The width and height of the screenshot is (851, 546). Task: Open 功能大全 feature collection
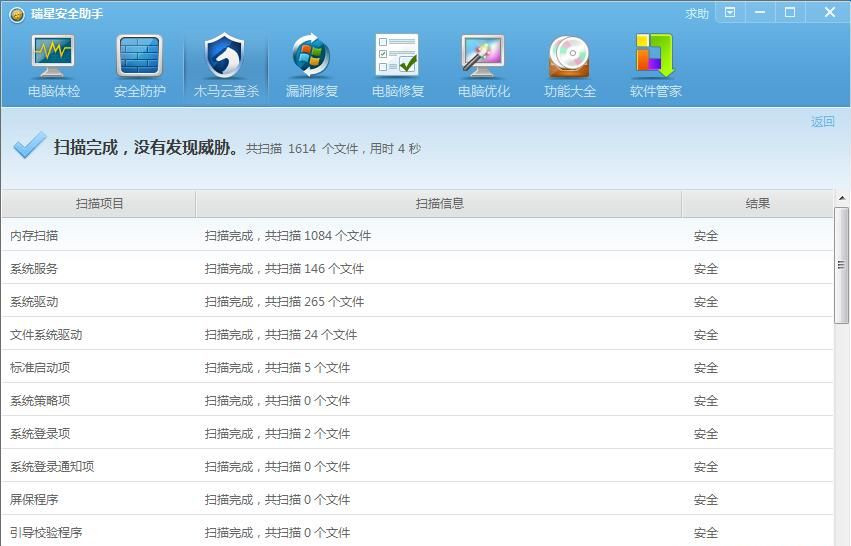[569, 67]
